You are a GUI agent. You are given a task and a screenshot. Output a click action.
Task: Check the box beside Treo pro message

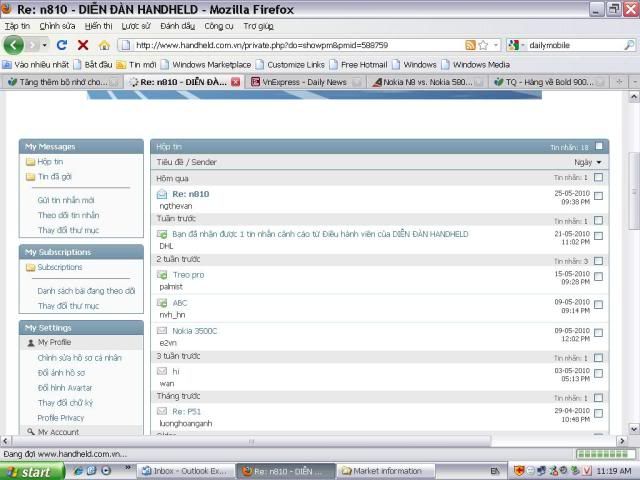click(598, 277)
